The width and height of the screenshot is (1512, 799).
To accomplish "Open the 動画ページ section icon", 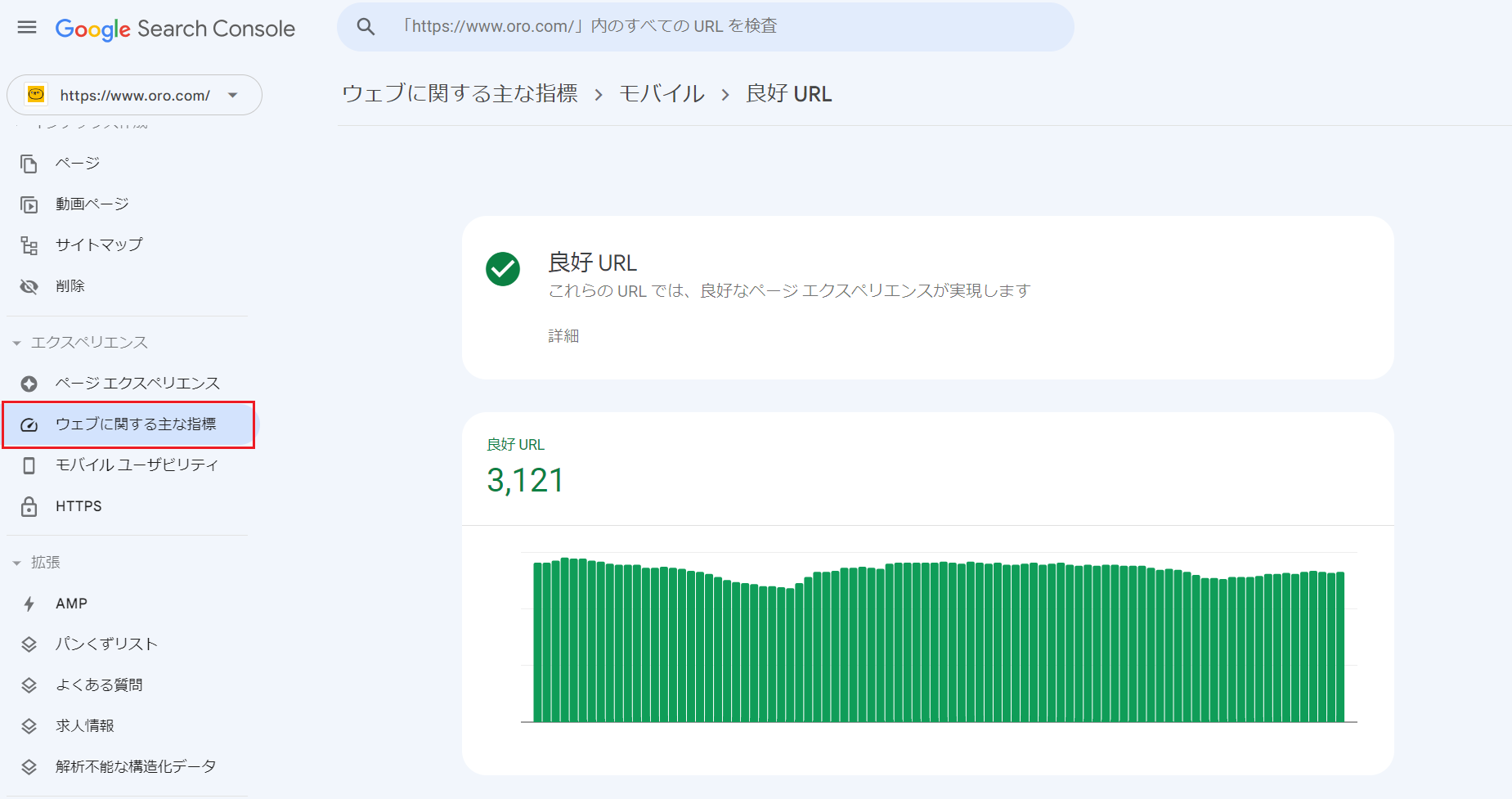I will [29, 204].
